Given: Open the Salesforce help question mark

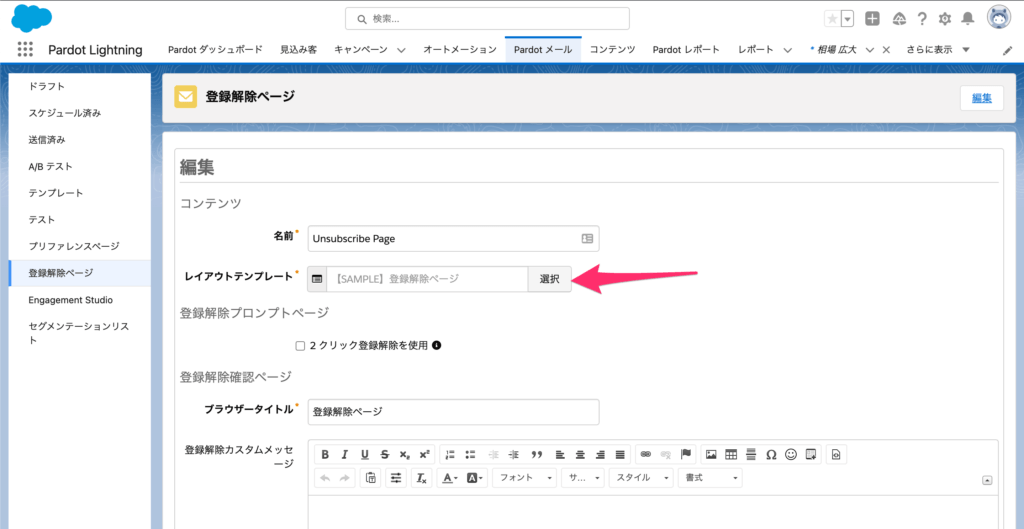Looking at the screenshot, I should [x=921, y=19].
